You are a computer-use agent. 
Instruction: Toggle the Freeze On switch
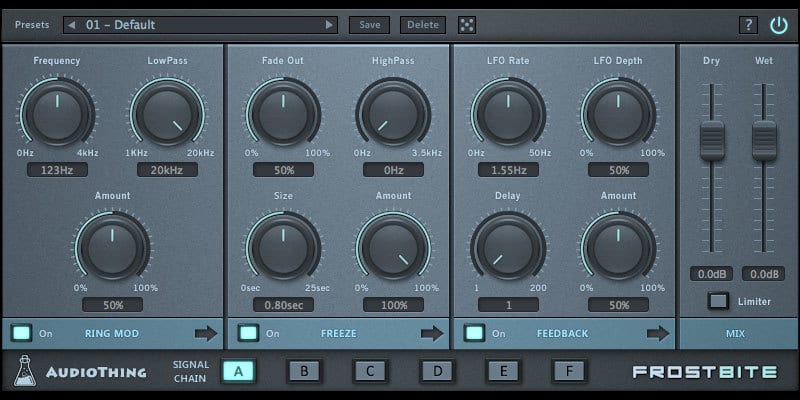pos(248,333)
